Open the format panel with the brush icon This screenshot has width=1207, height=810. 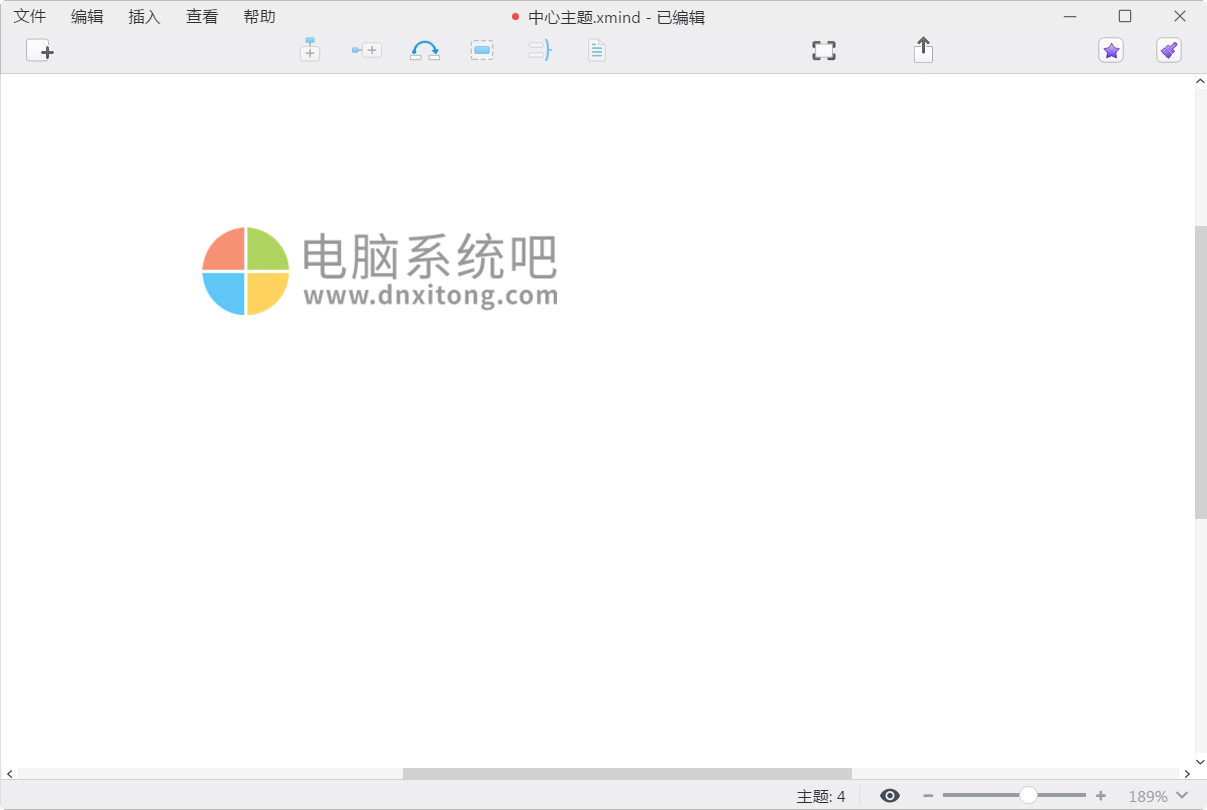[x=1169, y=50]
